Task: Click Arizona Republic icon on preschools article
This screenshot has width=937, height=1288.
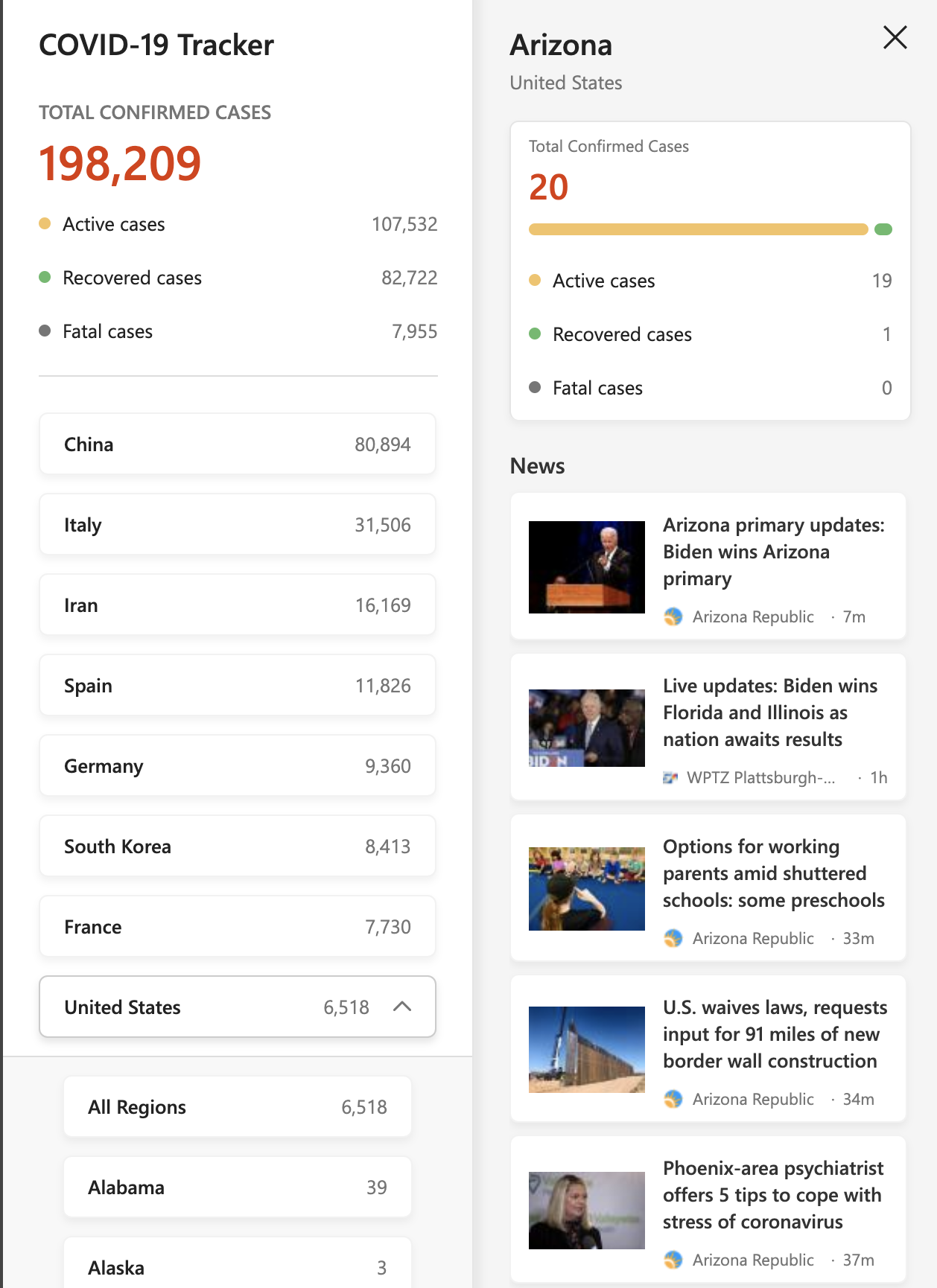Action: point(673,938)
